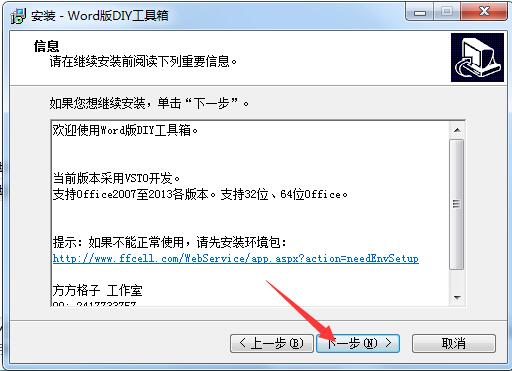Click the line 当前版本采用VSTO开发
Viewport: 512px width, 371px height.
pos(116,178)
